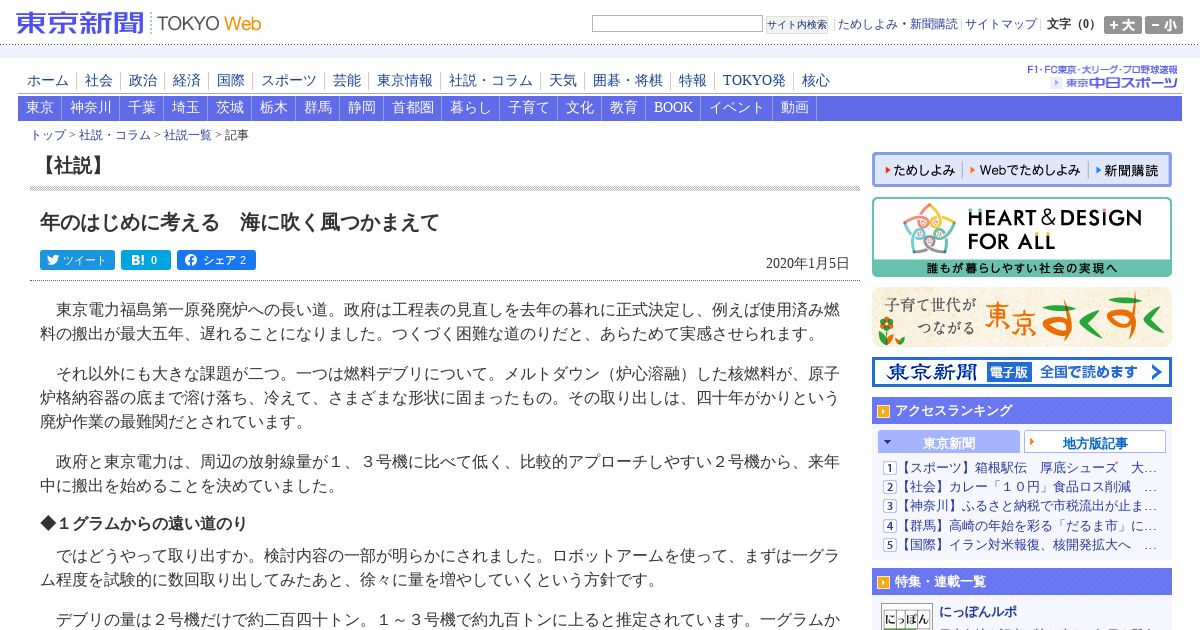This screenshot has height=630, width=1200.
Task: Open the 東京中日スポーツ logo link
Action: [1114, 82]
